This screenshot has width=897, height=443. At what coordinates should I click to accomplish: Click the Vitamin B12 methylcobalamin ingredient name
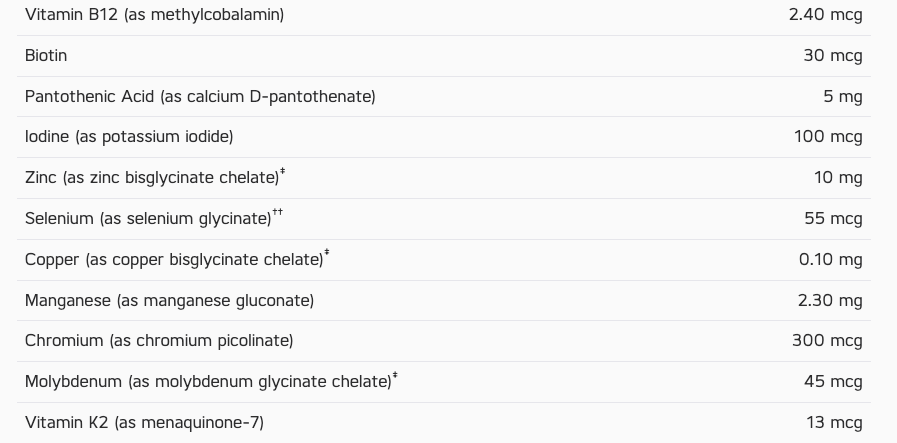click(154, 15)
